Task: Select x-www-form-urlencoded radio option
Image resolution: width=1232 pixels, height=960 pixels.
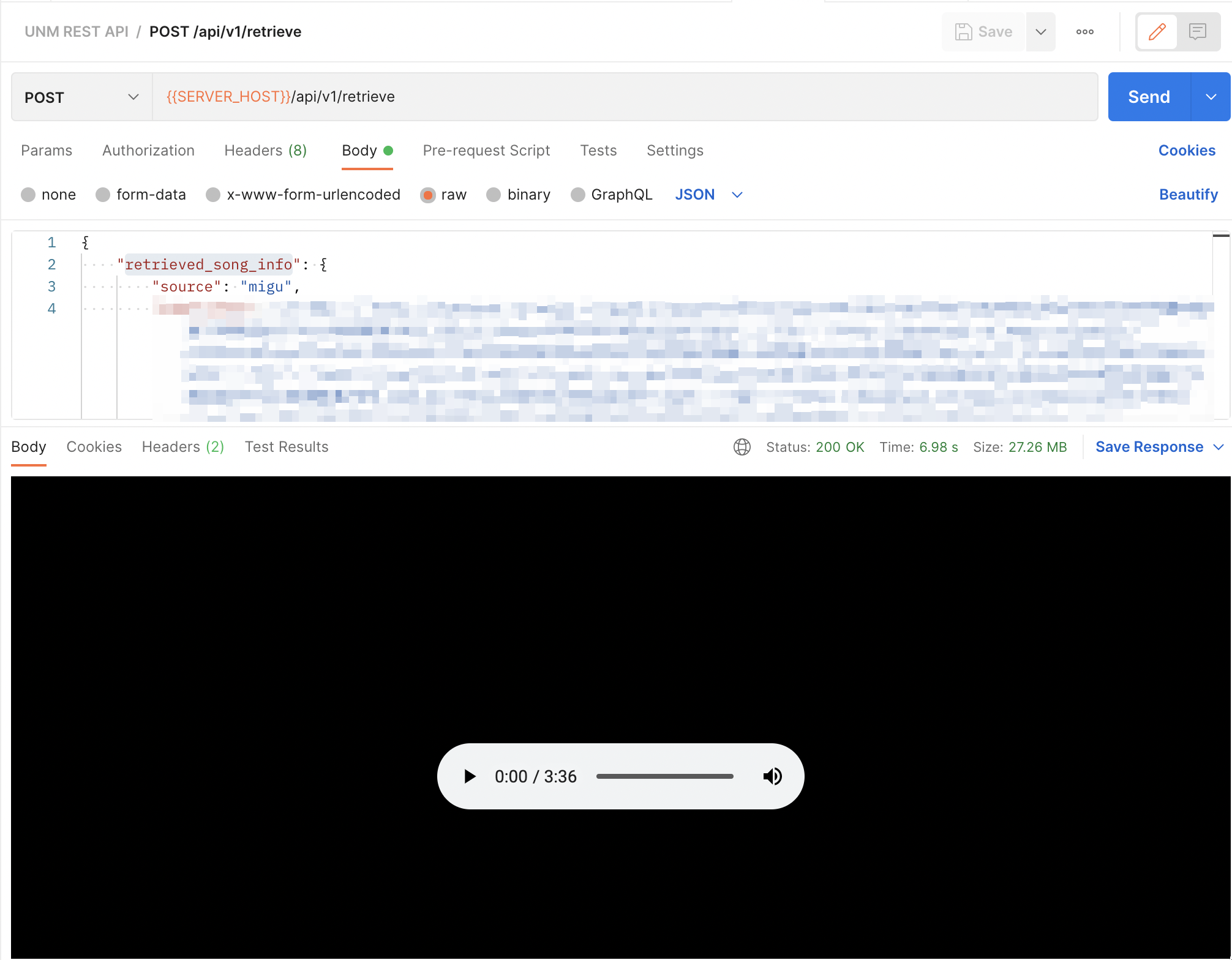Action: pos(213,195)
